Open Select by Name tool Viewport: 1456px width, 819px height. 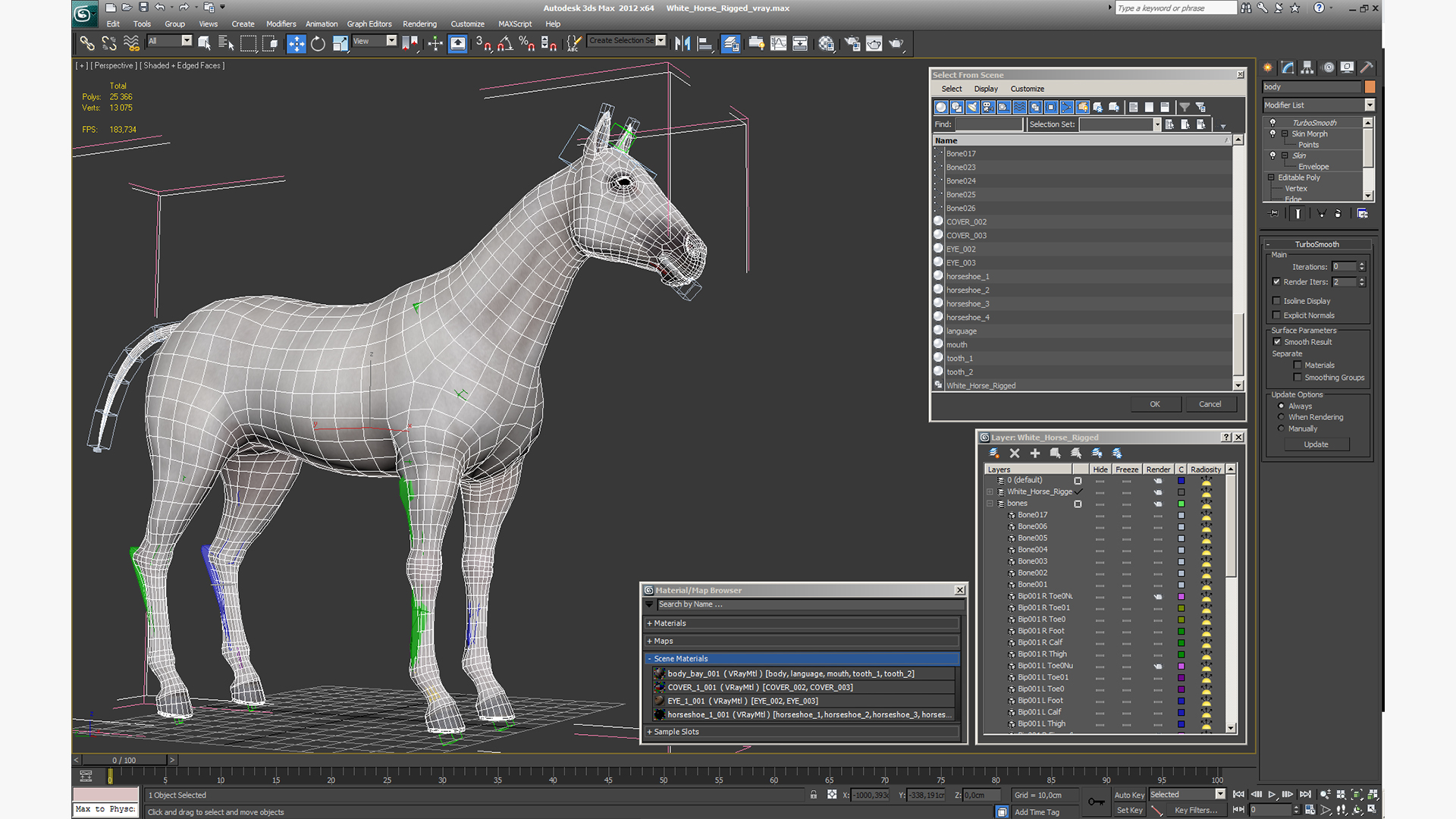coord(226,43)
